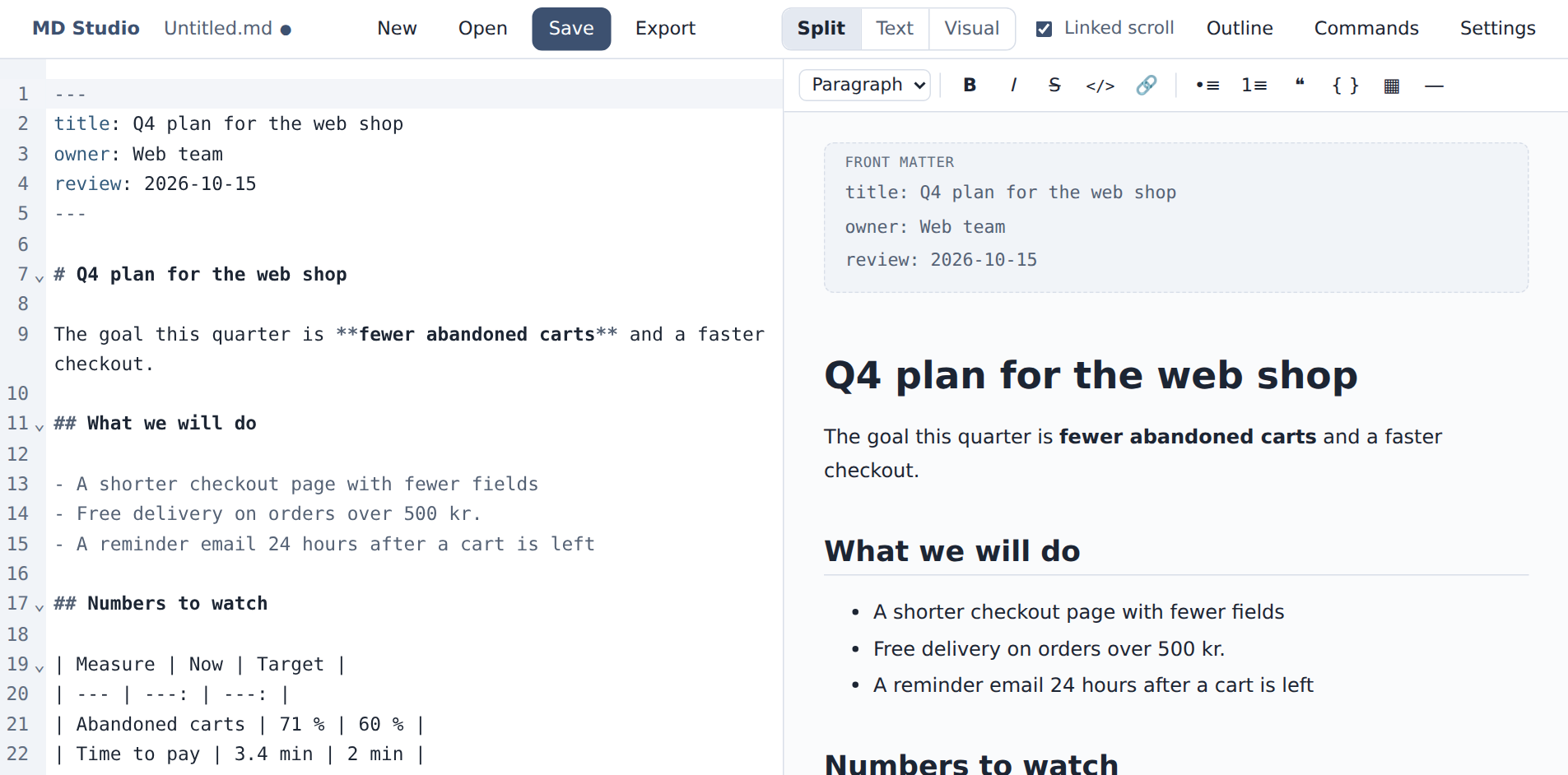
Task: Insert inline code with </> icon
Action: (1100, 85)
